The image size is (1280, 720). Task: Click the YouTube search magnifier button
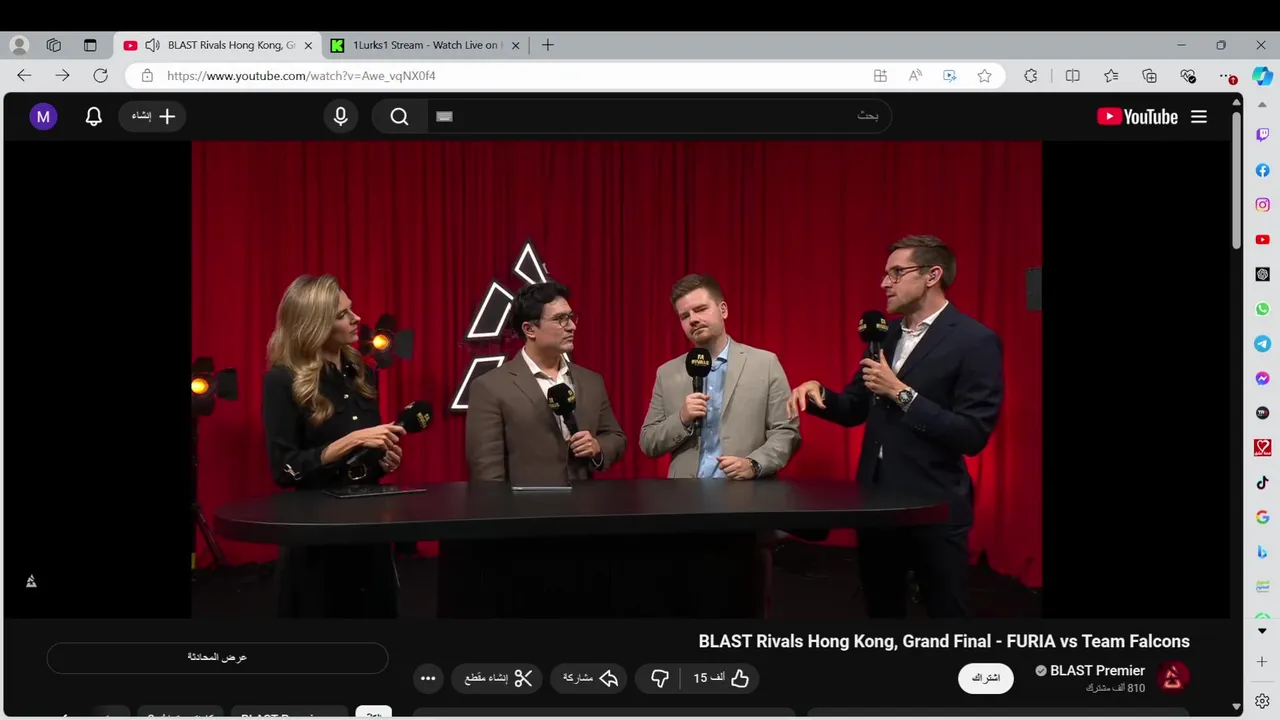coord(399,117)
